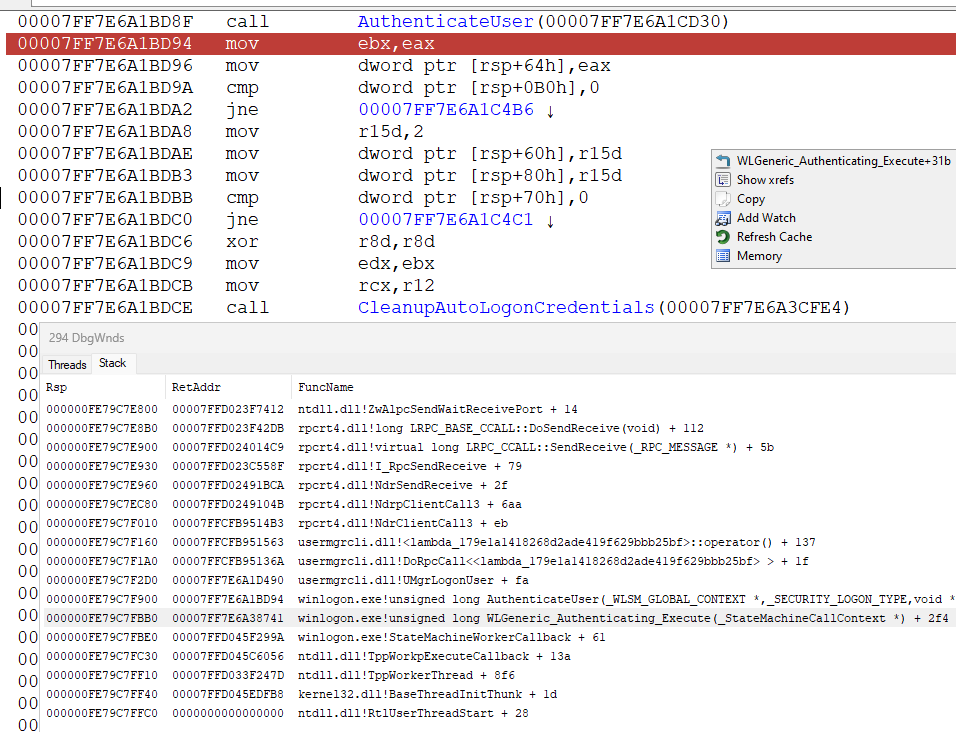Viewport: 956px width, 732px height.
Task: Select address 00007FF7E6A1BD9A cmp line
Action: click(x=105, y=88)
